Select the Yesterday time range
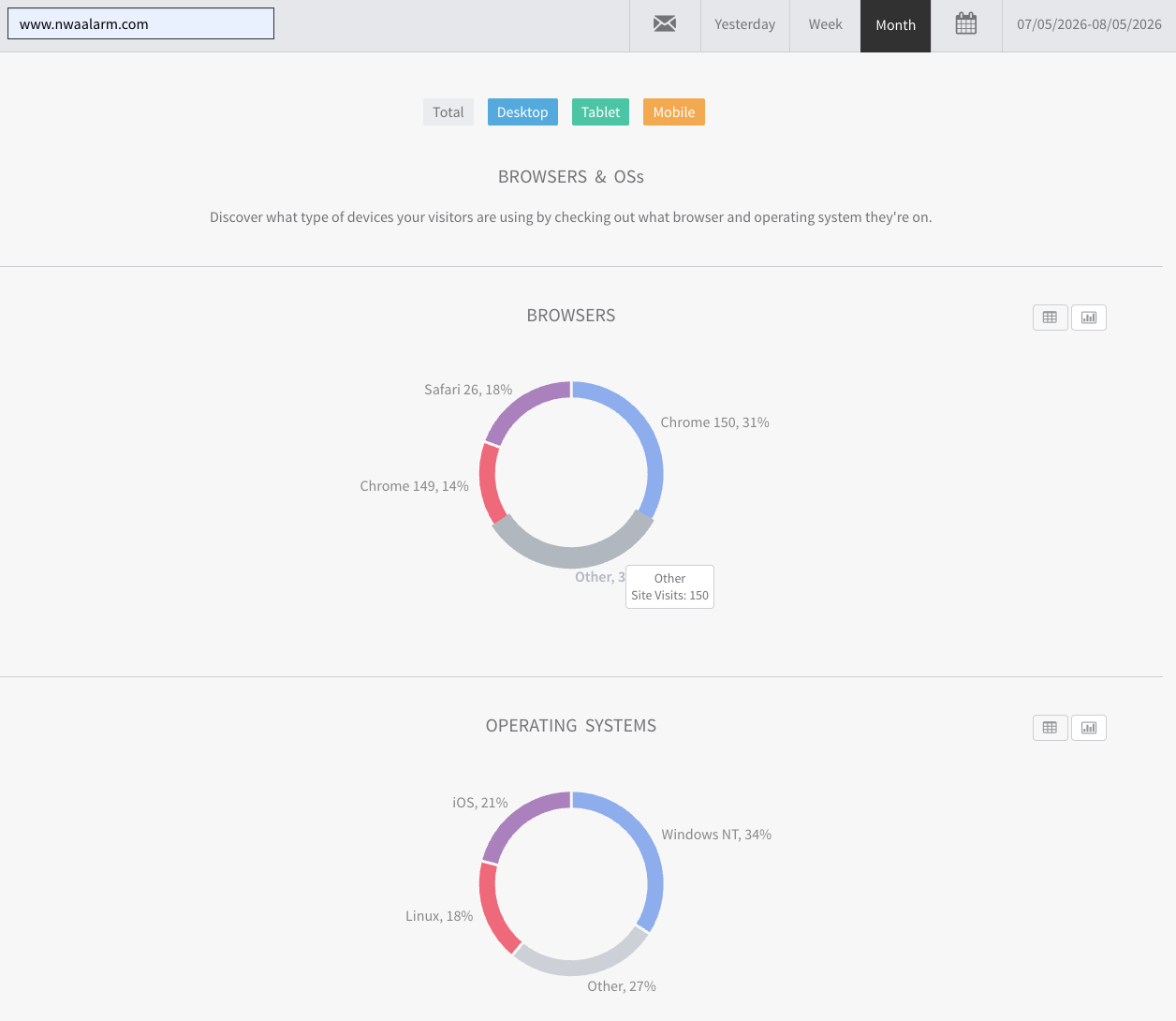 pos(744,25)
